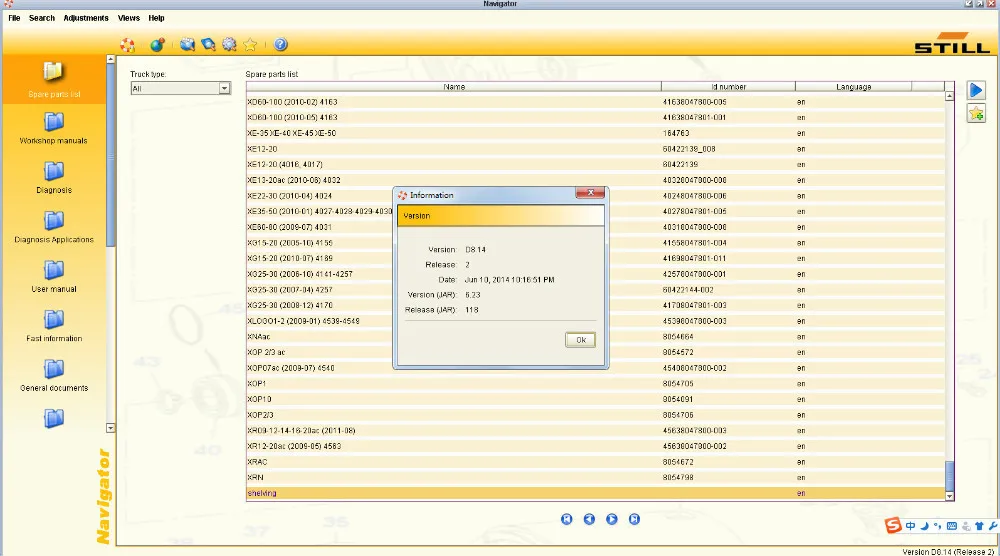Click the sidebar scroll down arrow
Viewport: 1000px width, 556px height.
tap(110, 428)
